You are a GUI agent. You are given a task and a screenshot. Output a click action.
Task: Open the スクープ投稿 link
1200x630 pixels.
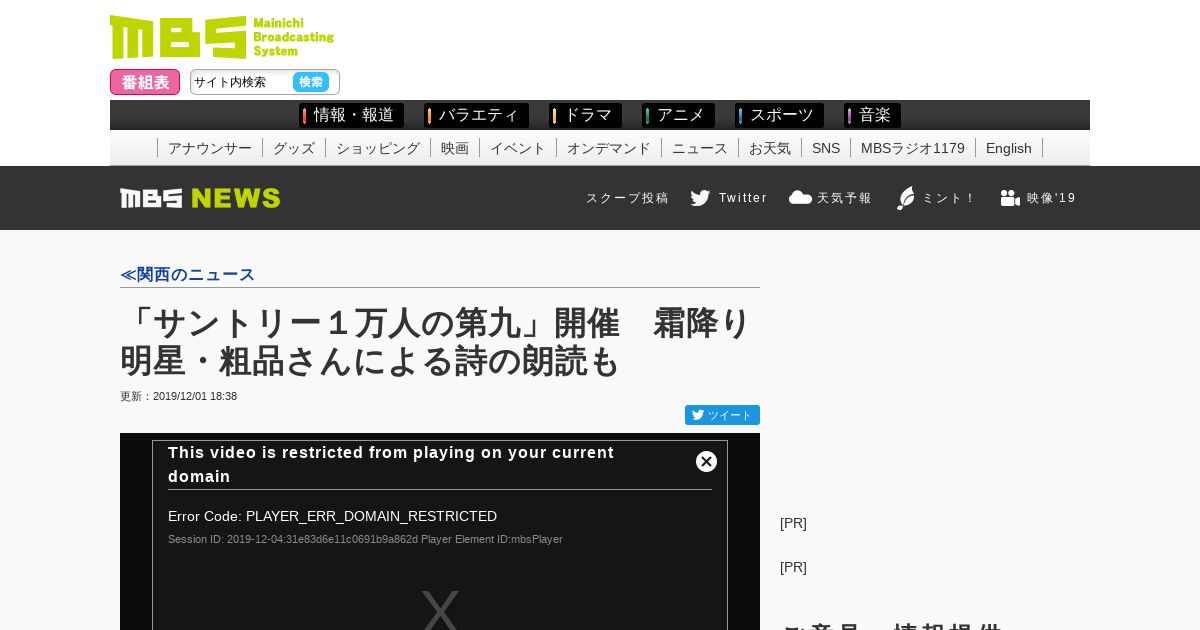(x=627, y=198)
